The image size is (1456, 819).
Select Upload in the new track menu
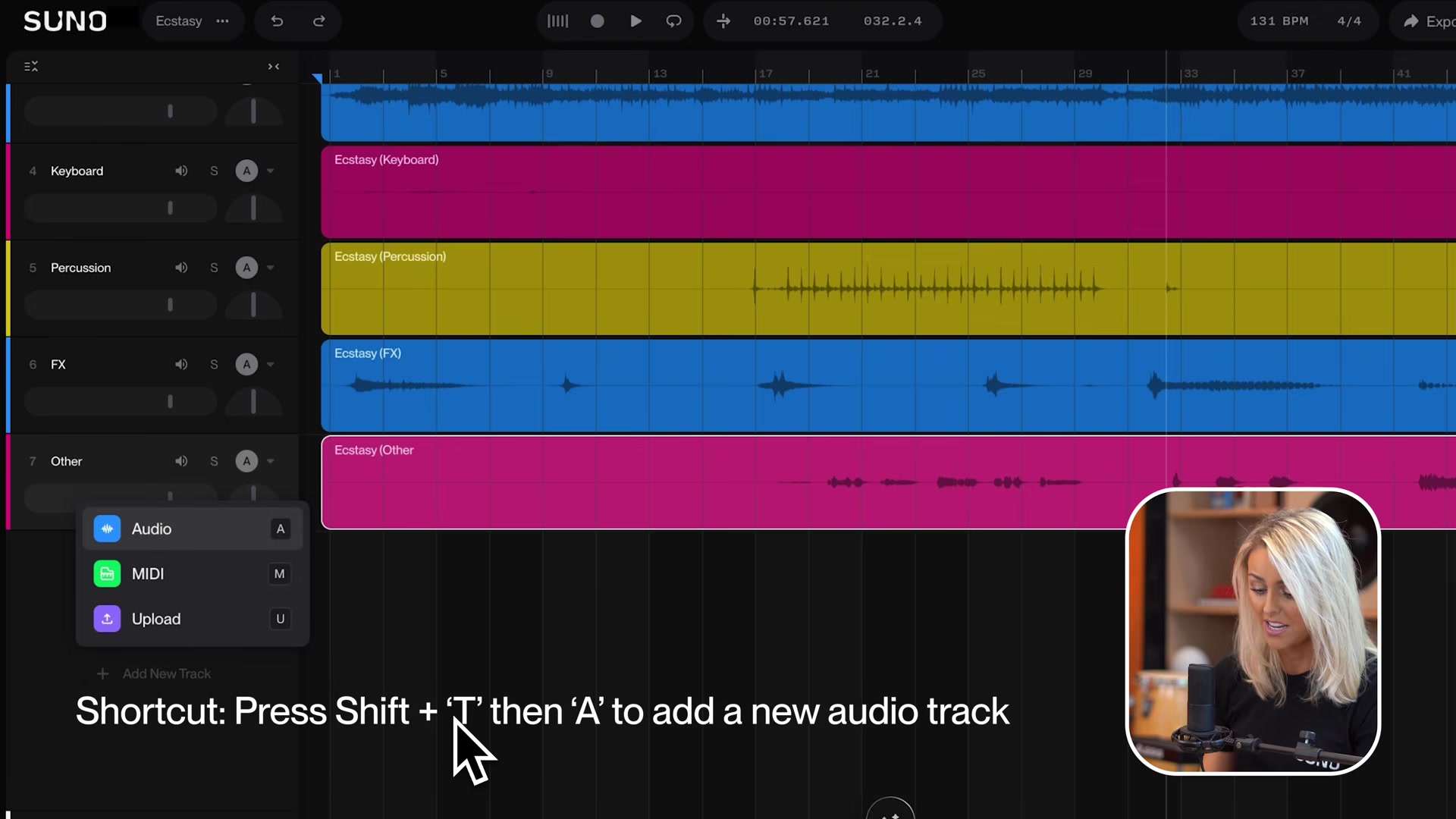(x=193, y=619)
